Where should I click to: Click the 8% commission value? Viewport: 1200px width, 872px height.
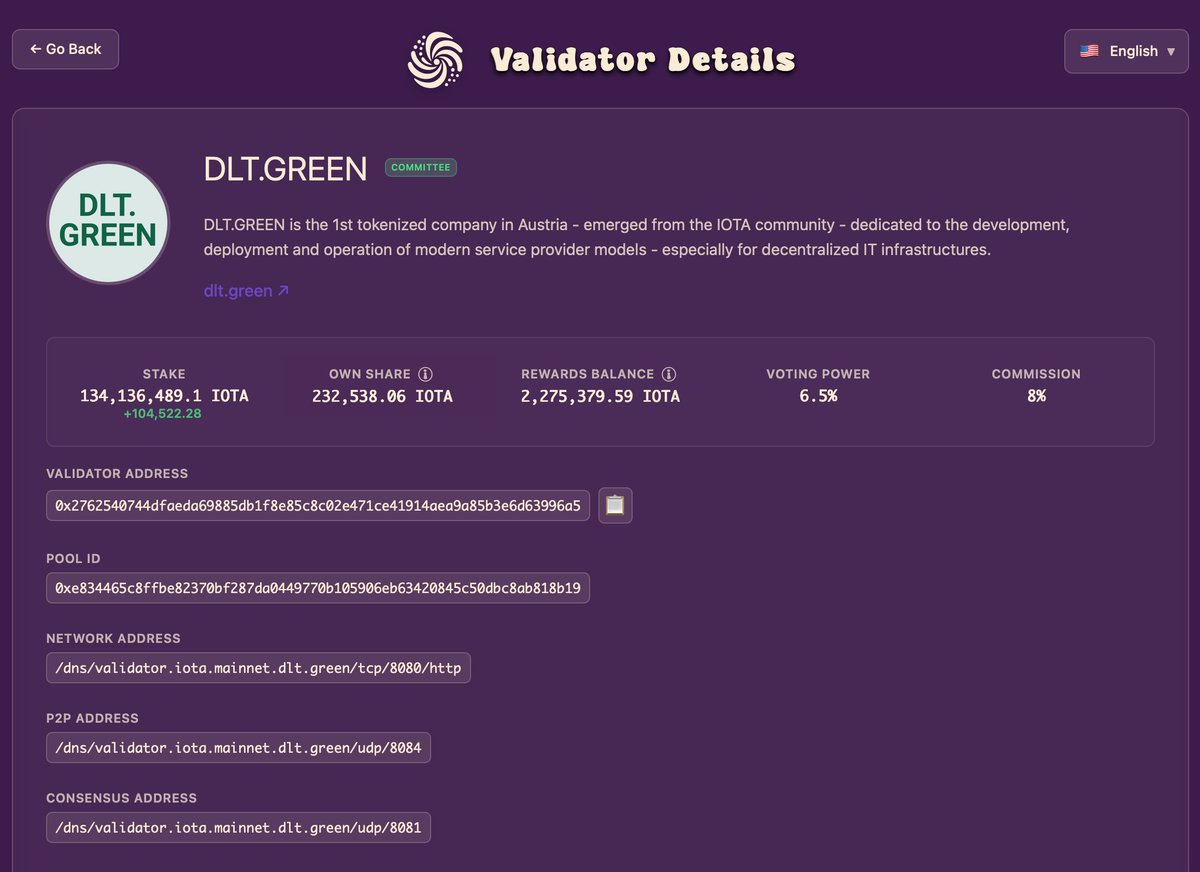pos(1036,396)
